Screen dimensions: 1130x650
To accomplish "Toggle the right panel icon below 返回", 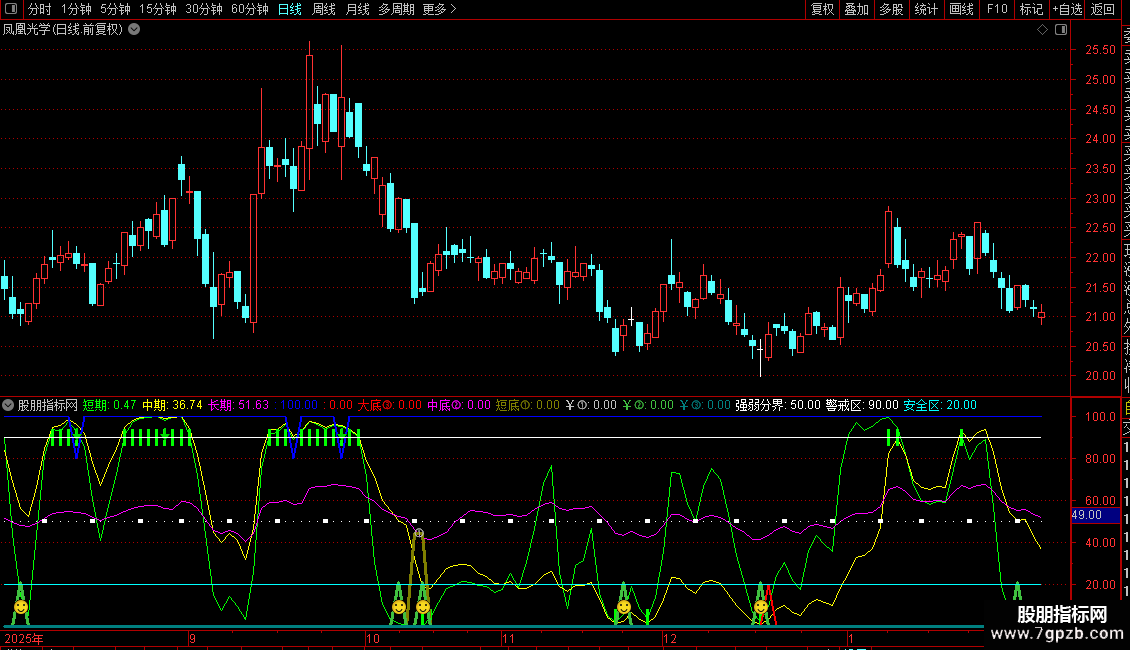I will click(x=1062, y=30).
